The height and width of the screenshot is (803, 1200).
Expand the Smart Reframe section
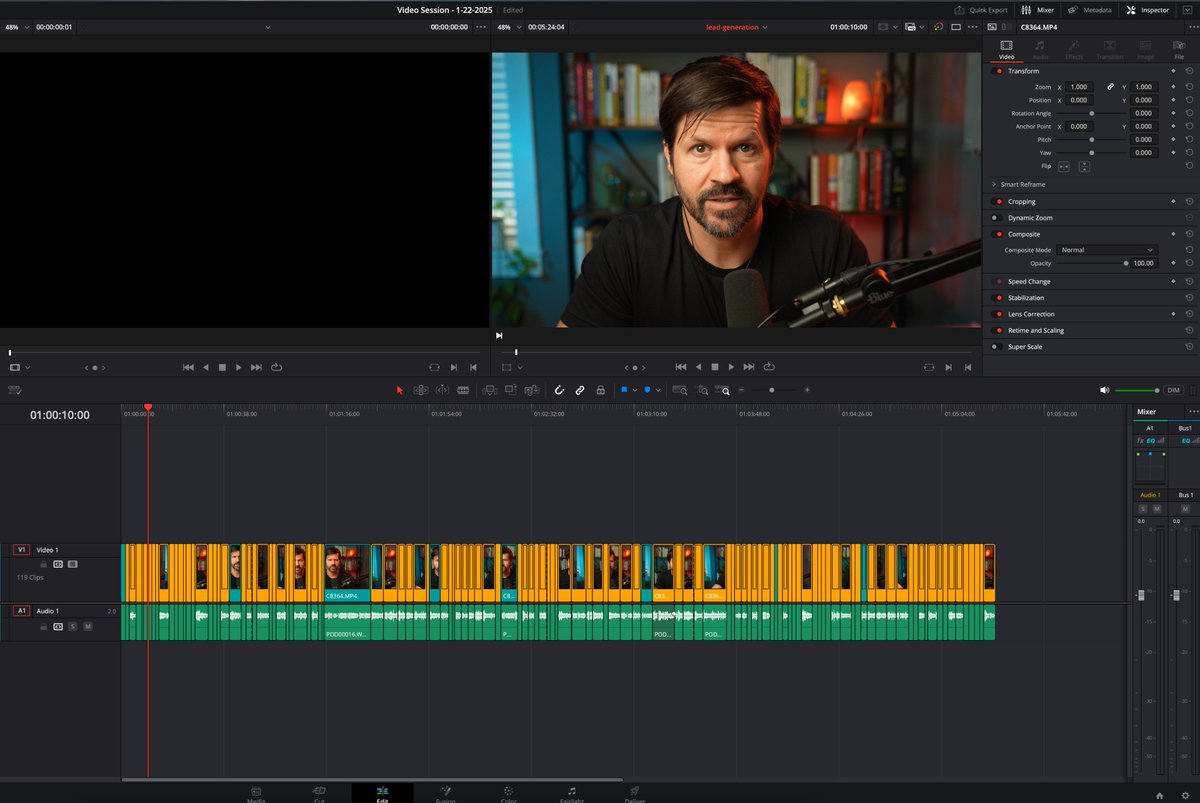[1023, 185]
